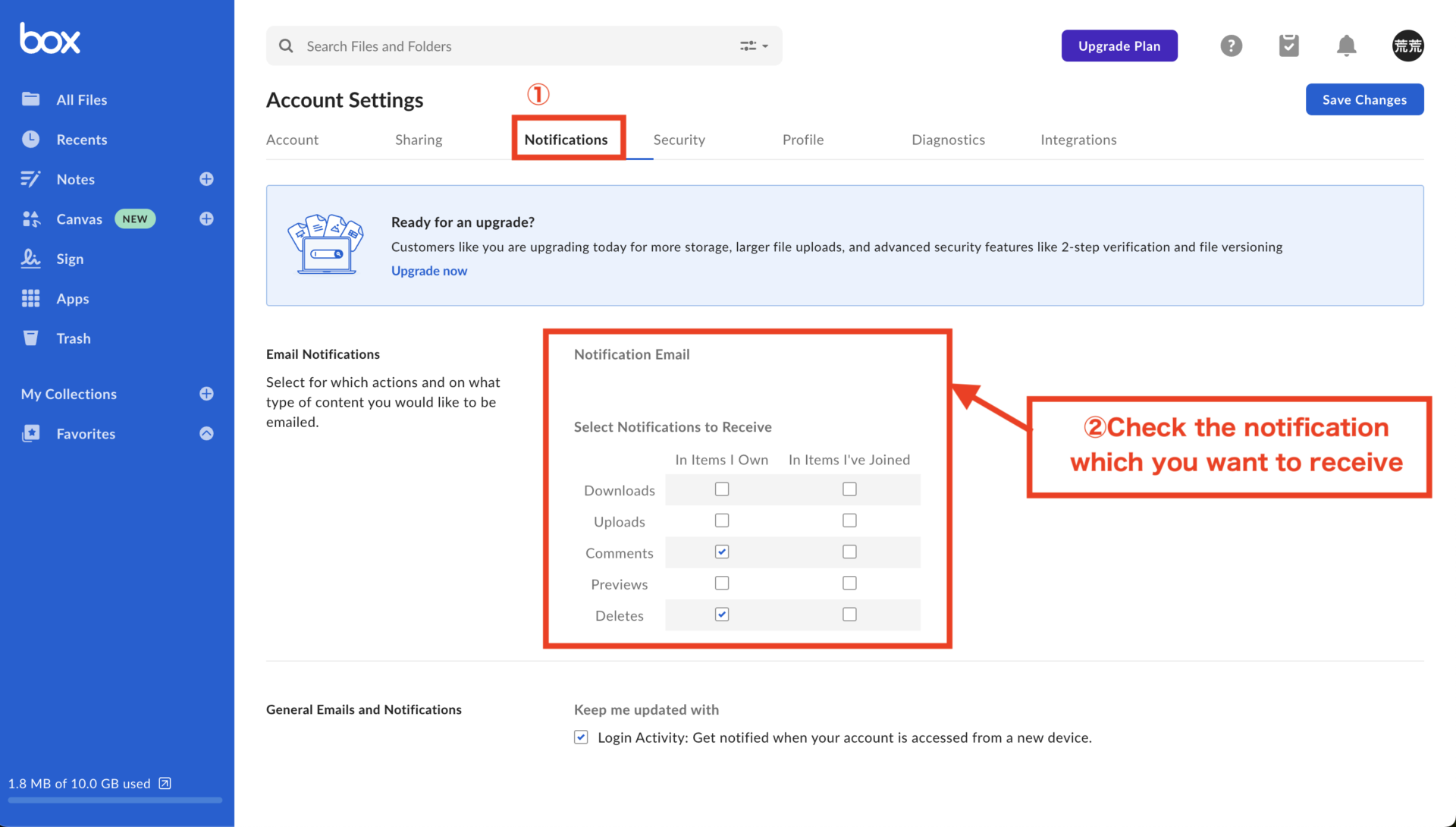
Task: Open the Diagnostics tab
Action: [948, 140]
